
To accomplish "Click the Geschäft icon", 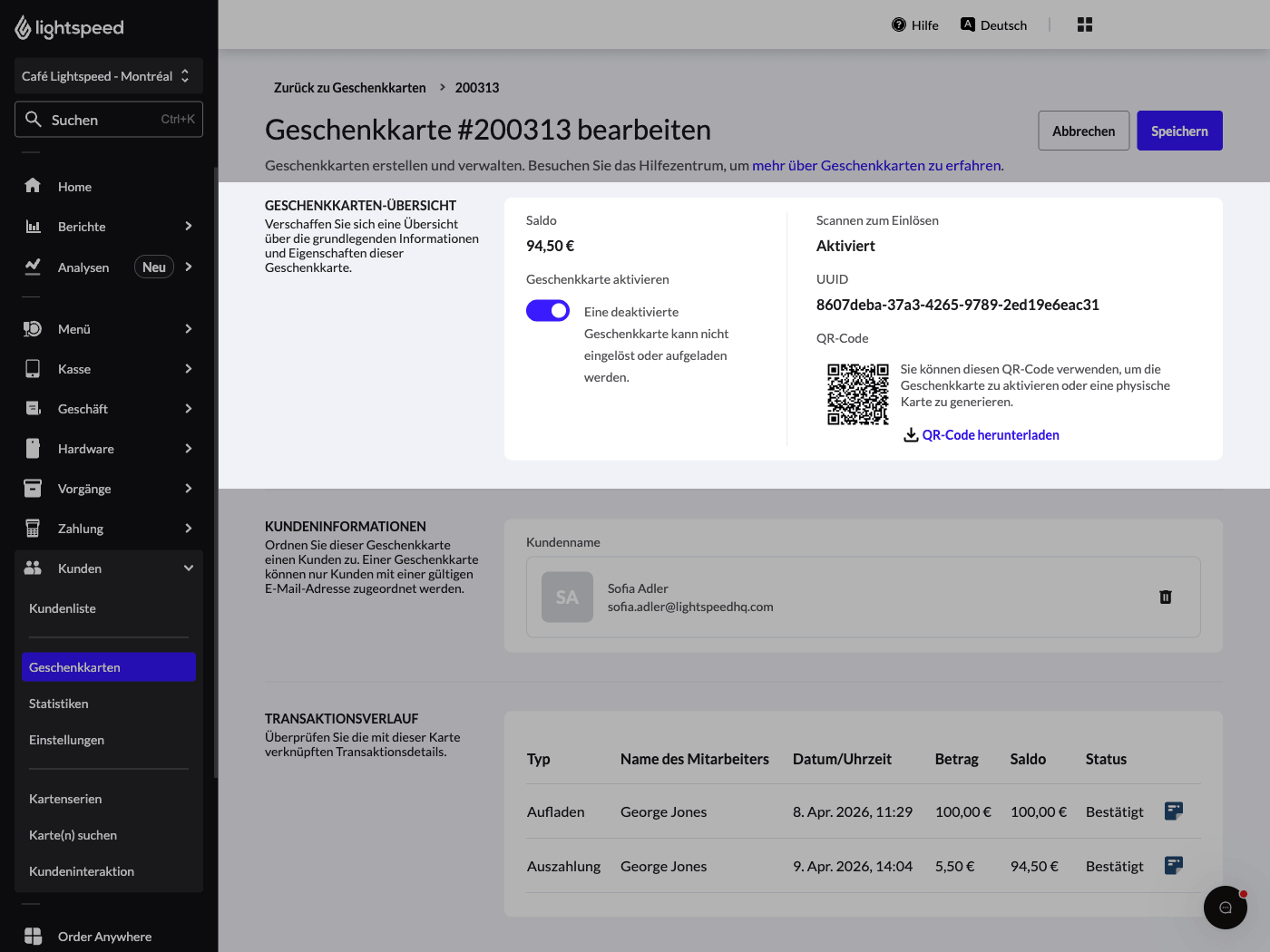I will 33,409.
